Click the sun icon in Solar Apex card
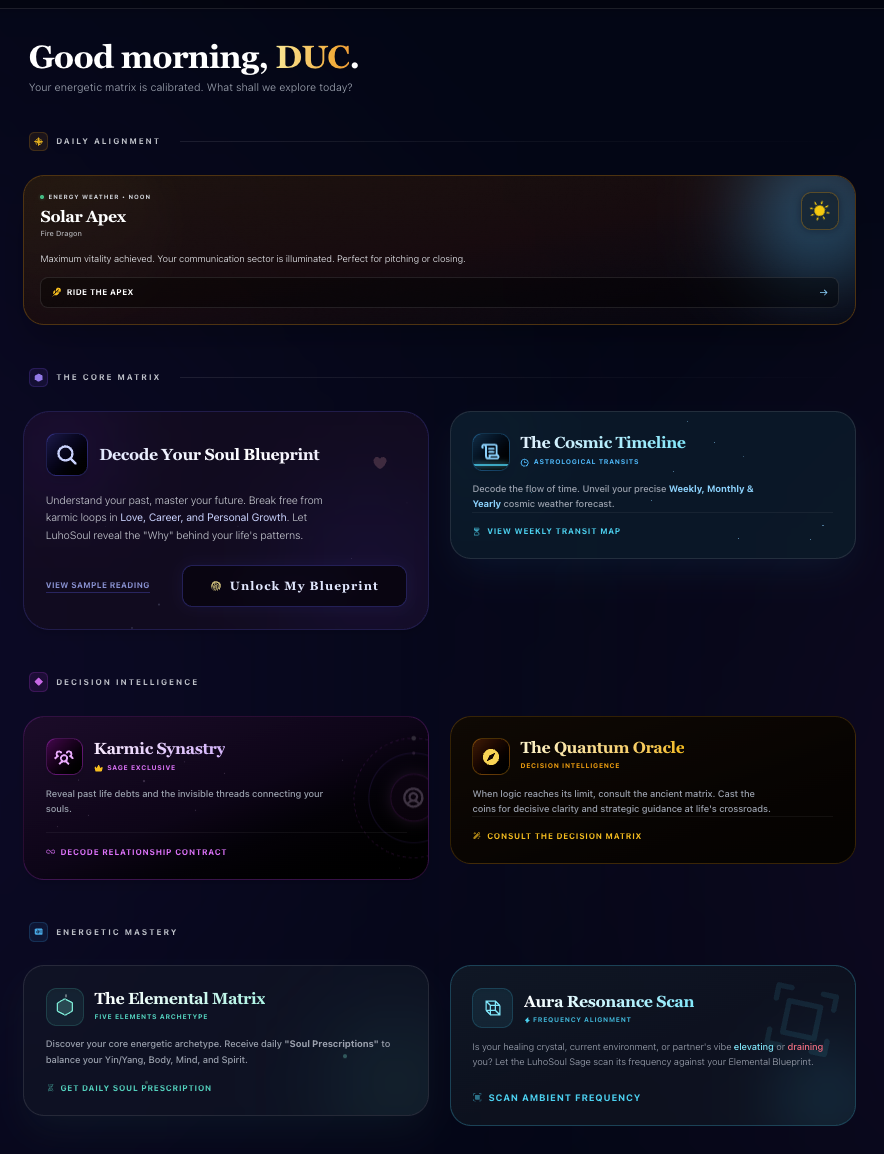Image resolution: width=884 pixels, height=1154 pixels. (819, 211)
